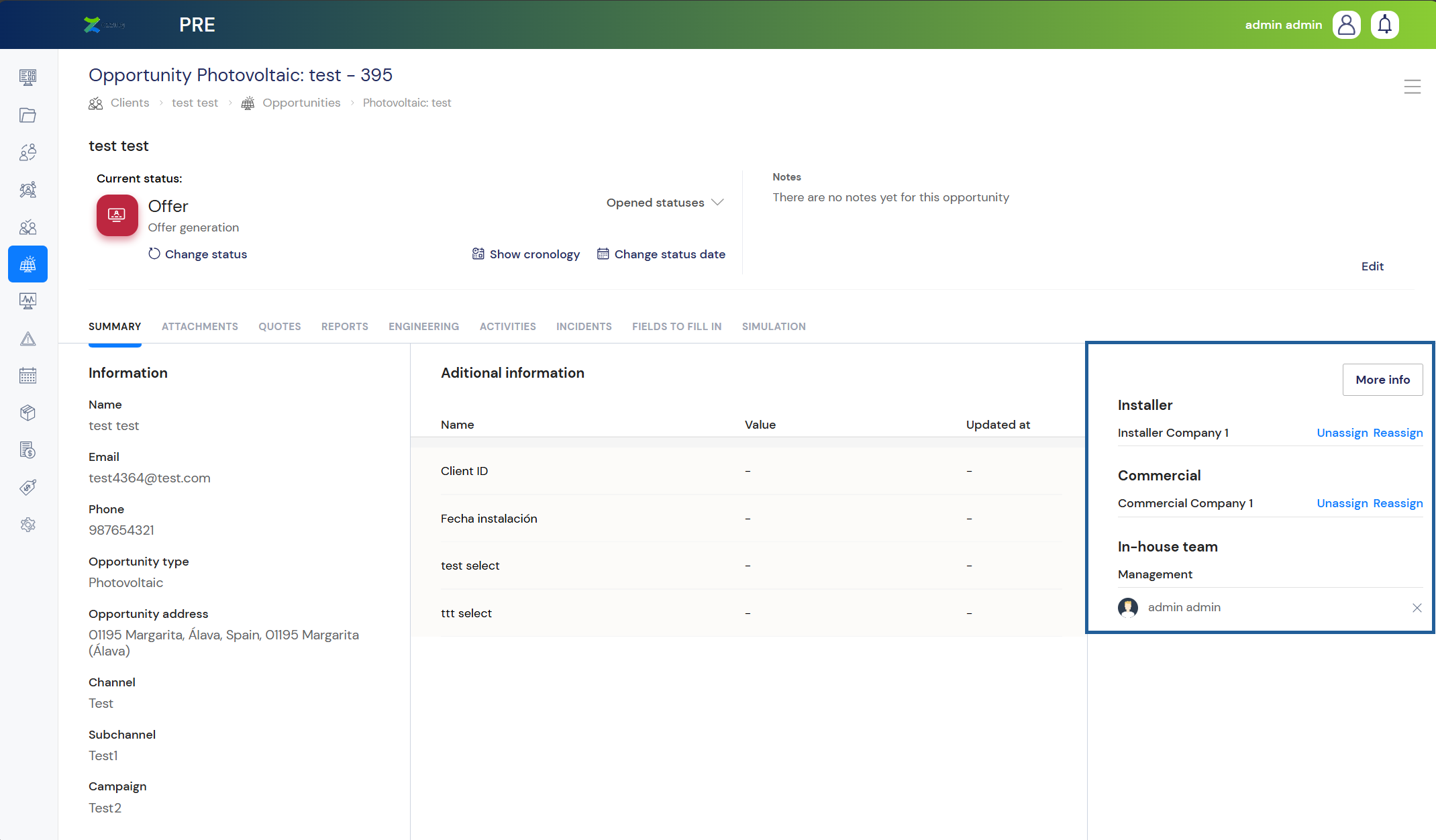This screenshot has height=840, width=1436.
Task: Remove admin admin from Management team
Action: [1417, 608]
